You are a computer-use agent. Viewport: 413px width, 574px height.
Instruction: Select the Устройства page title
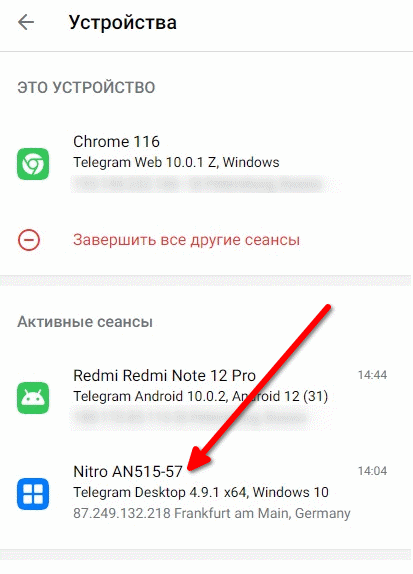tap(123, 23)
